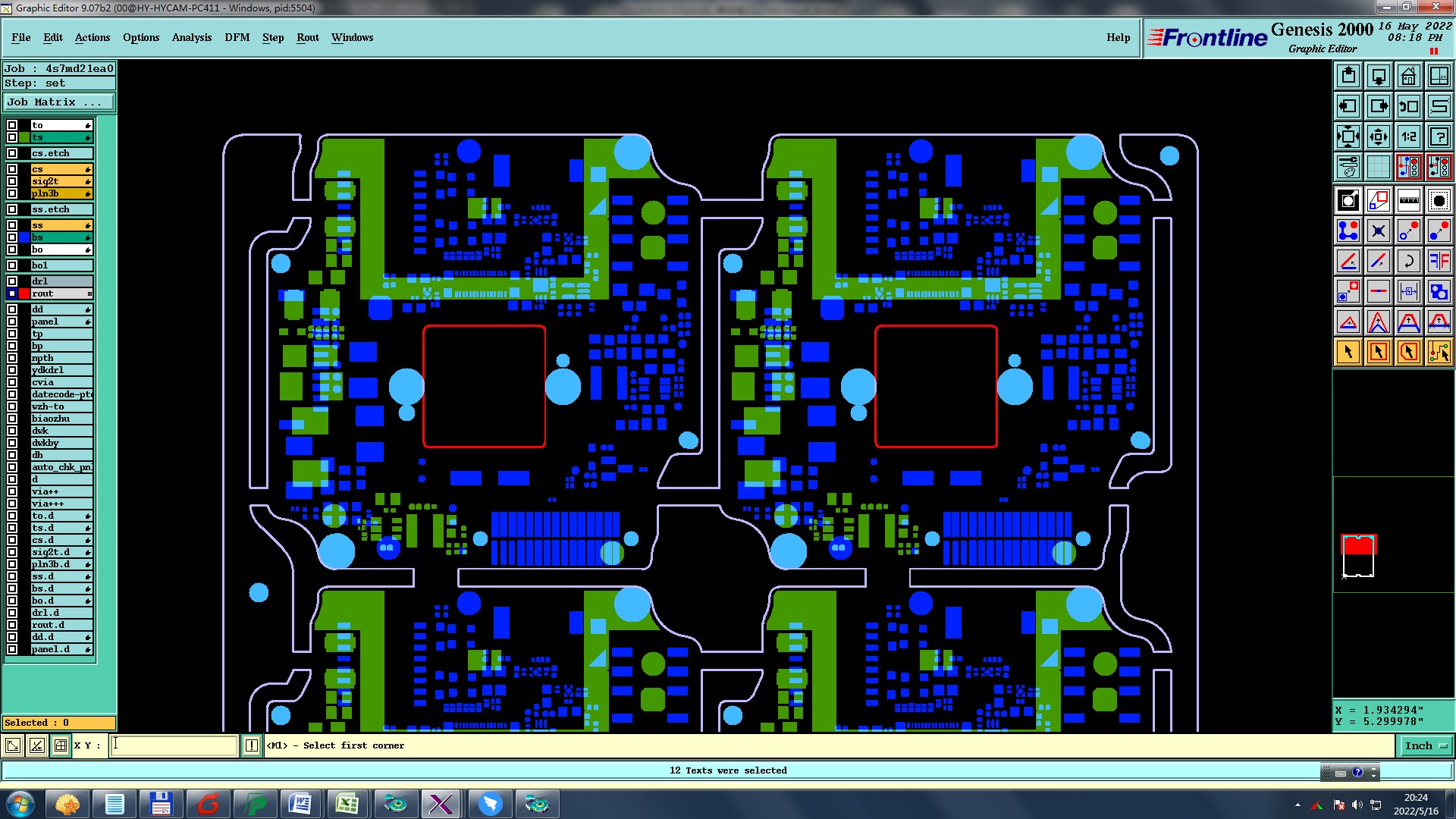Select the rectangle area selection pointer

[1379, 352]
